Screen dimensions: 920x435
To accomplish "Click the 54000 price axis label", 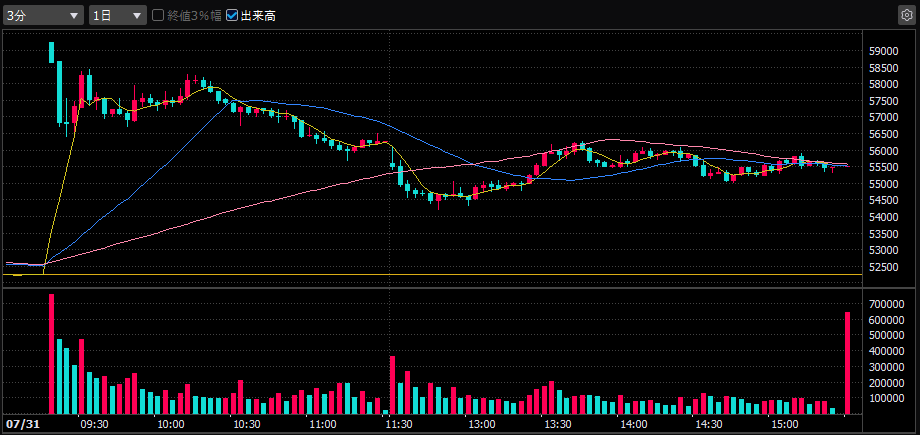I will click(x=883, y=217).
